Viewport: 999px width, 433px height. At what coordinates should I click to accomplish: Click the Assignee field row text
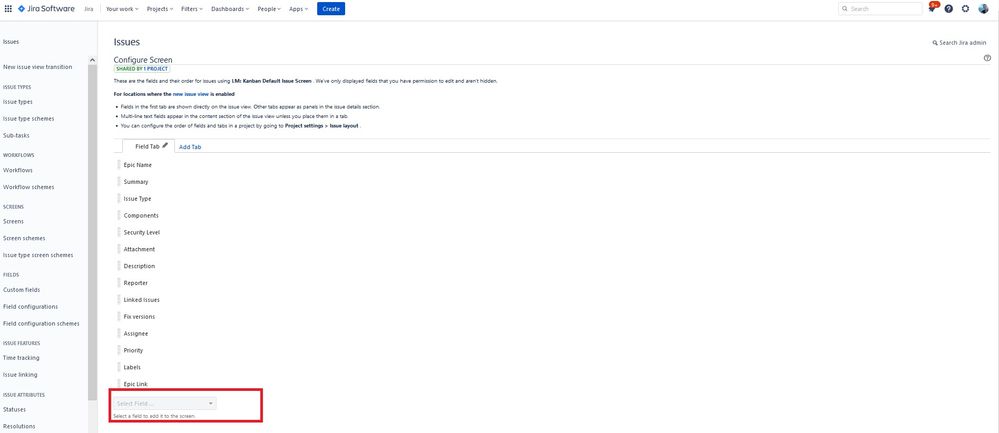136,333
